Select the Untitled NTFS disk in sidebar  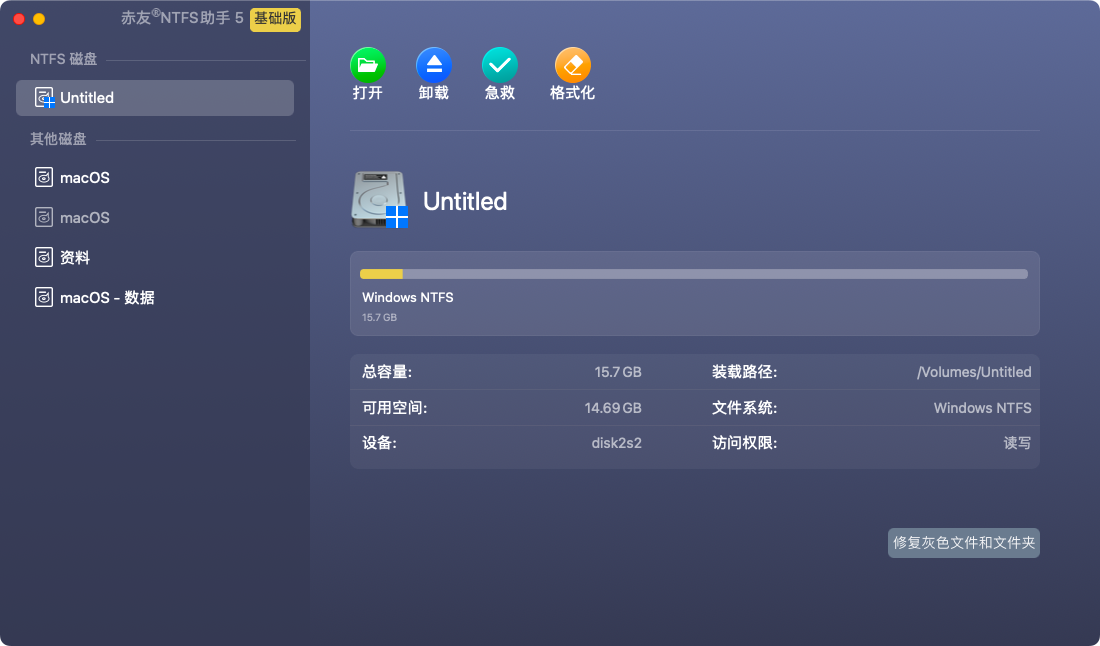coord(155,97)
